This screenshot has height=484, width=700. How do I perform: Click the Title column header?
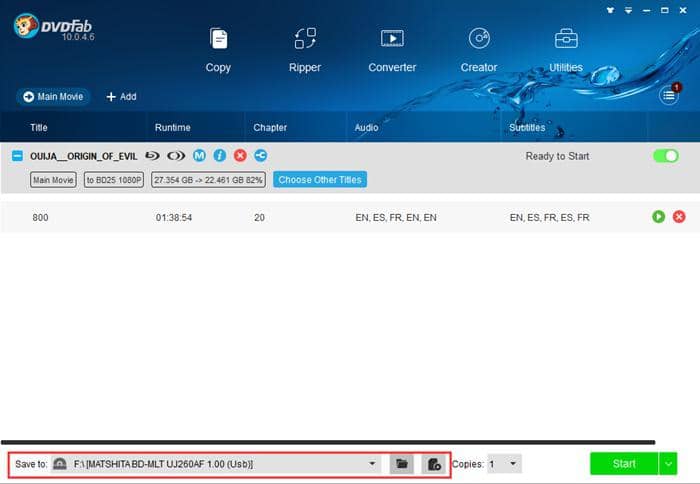click(39, 127)
